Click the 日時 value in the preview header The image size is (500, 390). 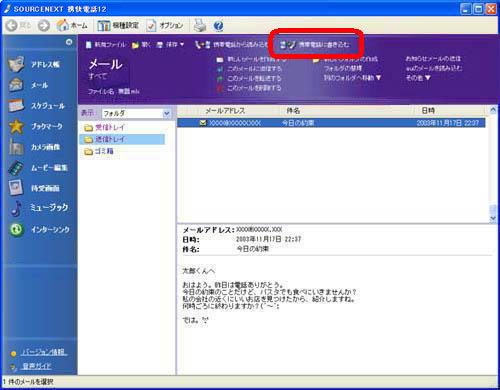click(269, 239)
